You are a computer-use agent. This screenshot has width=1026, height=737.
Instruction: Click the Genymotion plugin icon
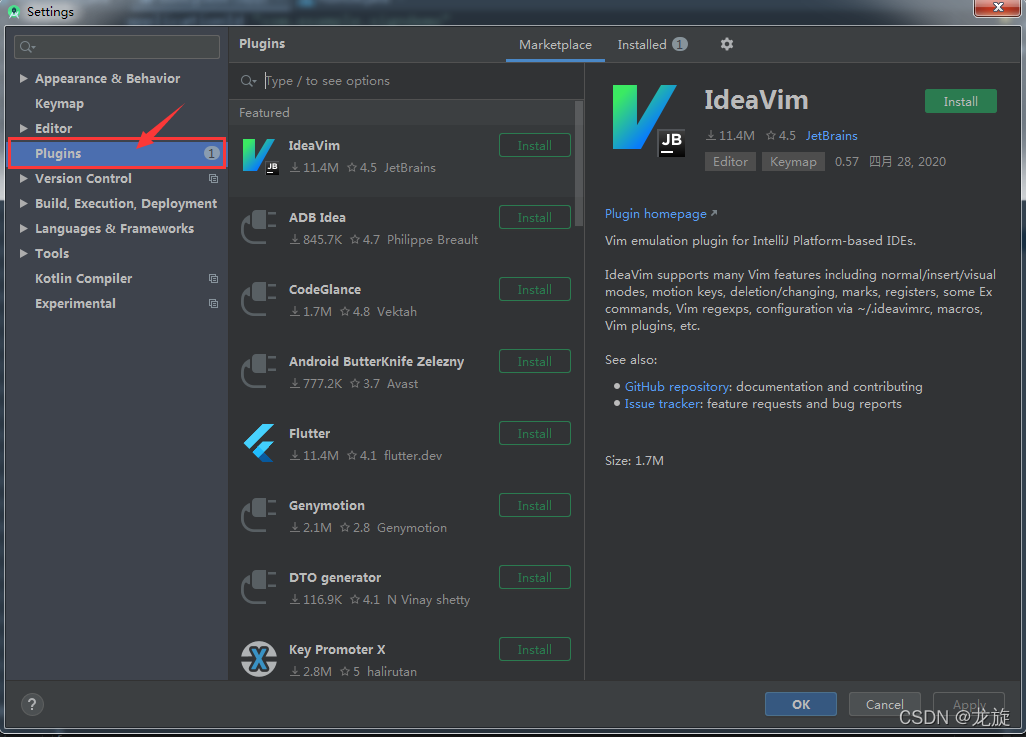260,516
